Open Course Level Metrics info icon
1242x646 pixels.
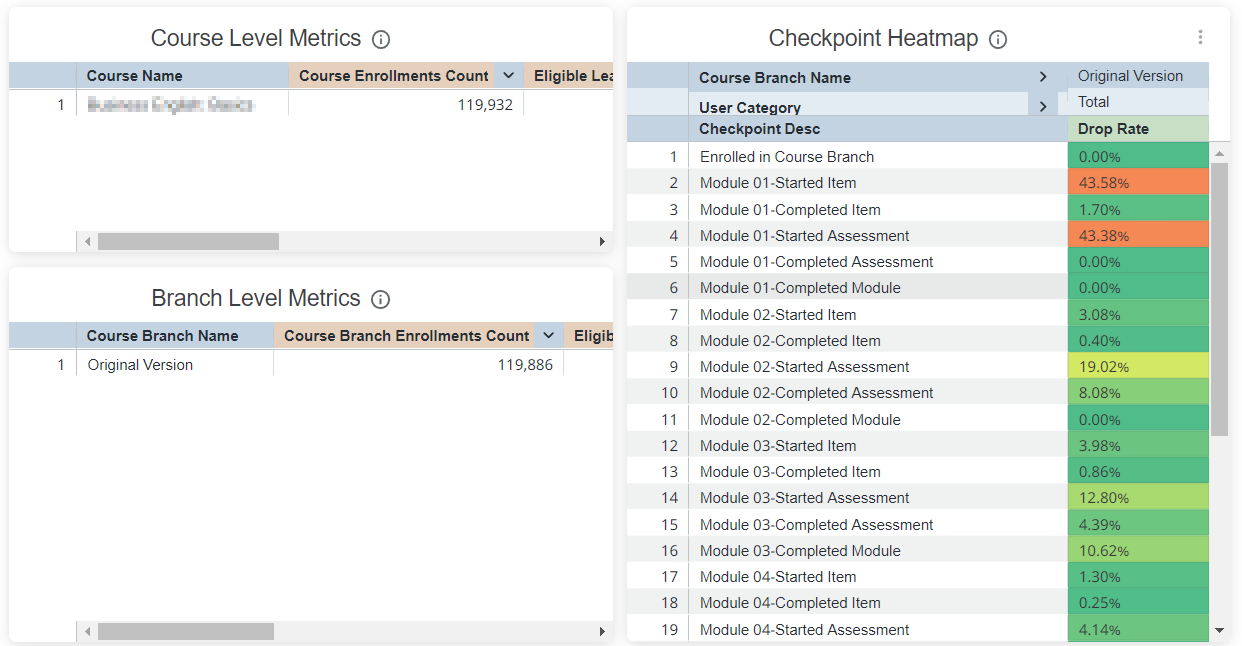pos(381,40)
